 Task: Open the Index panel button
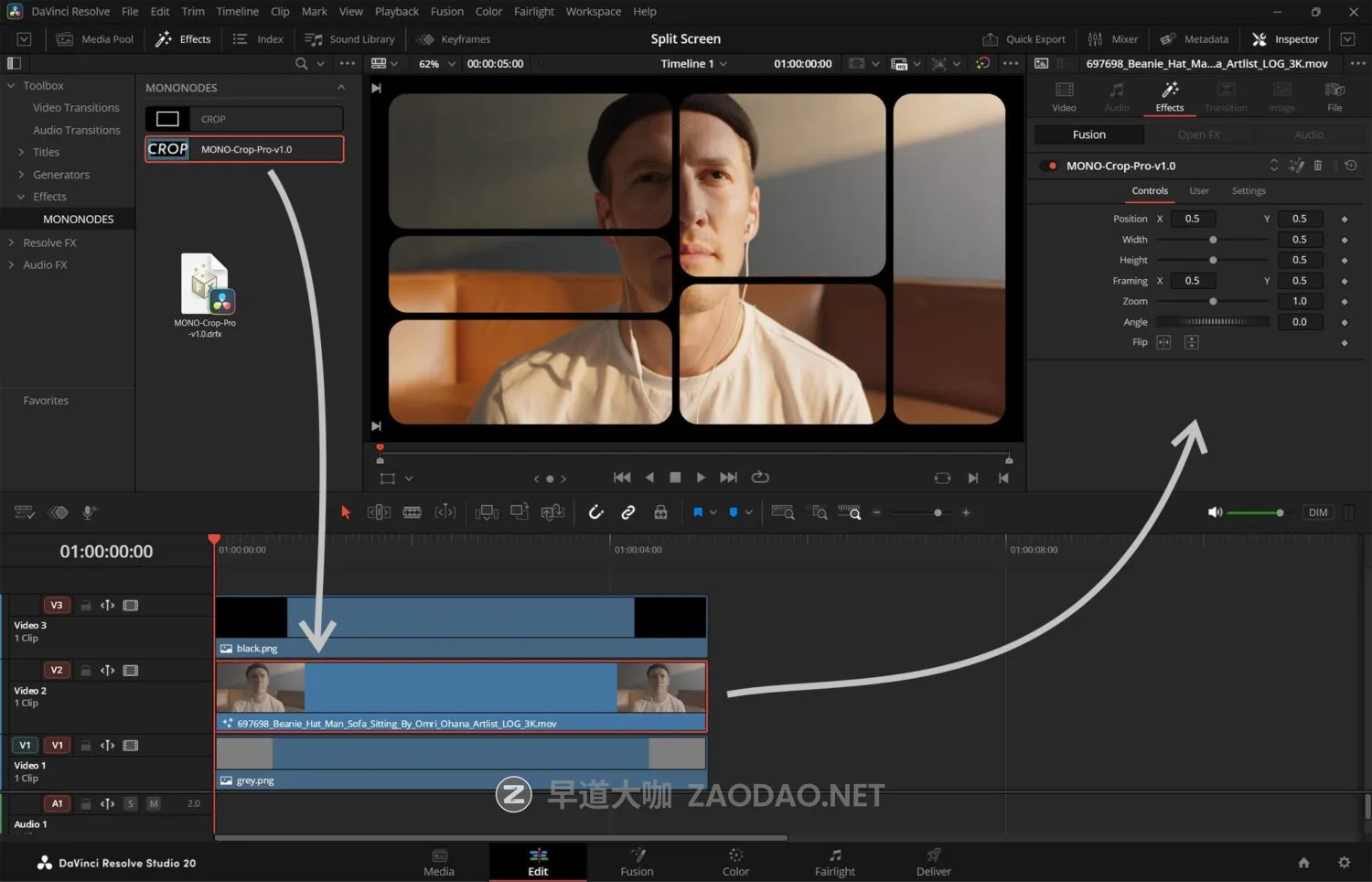coord(258,39)
